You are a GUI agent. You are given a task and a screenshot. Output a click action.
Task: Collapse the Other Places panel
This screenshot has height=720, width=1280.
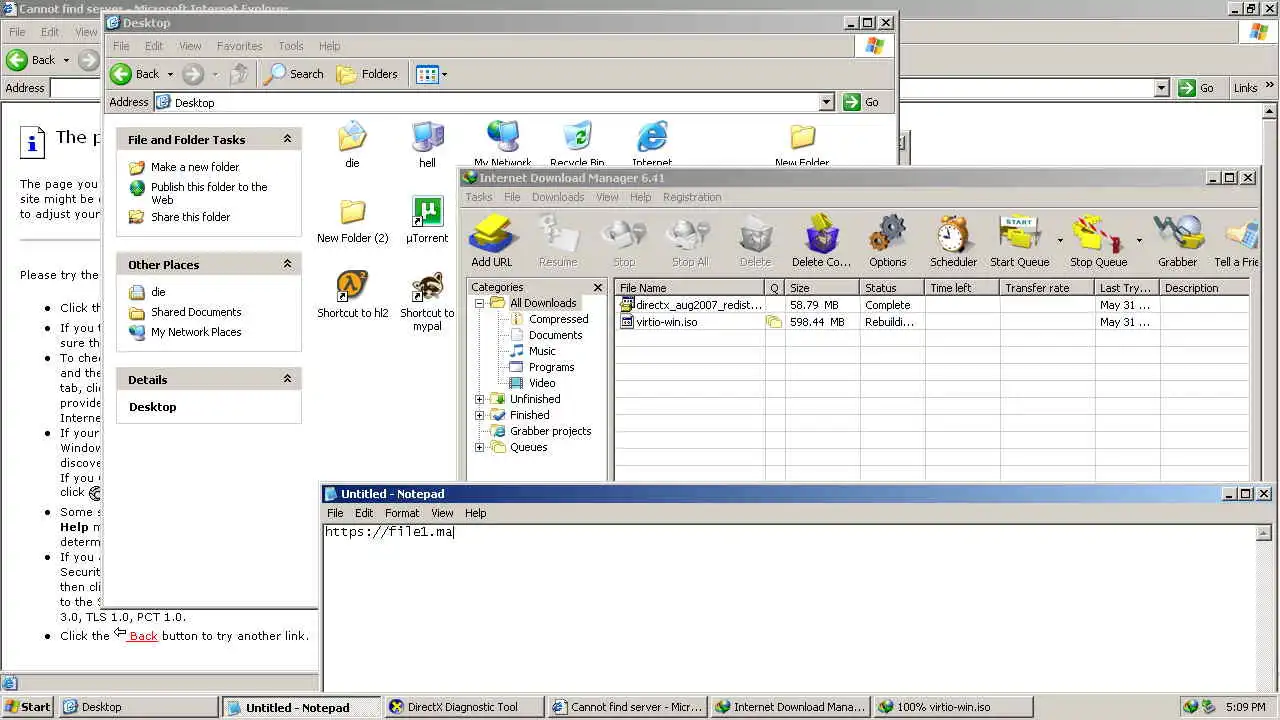287,264
